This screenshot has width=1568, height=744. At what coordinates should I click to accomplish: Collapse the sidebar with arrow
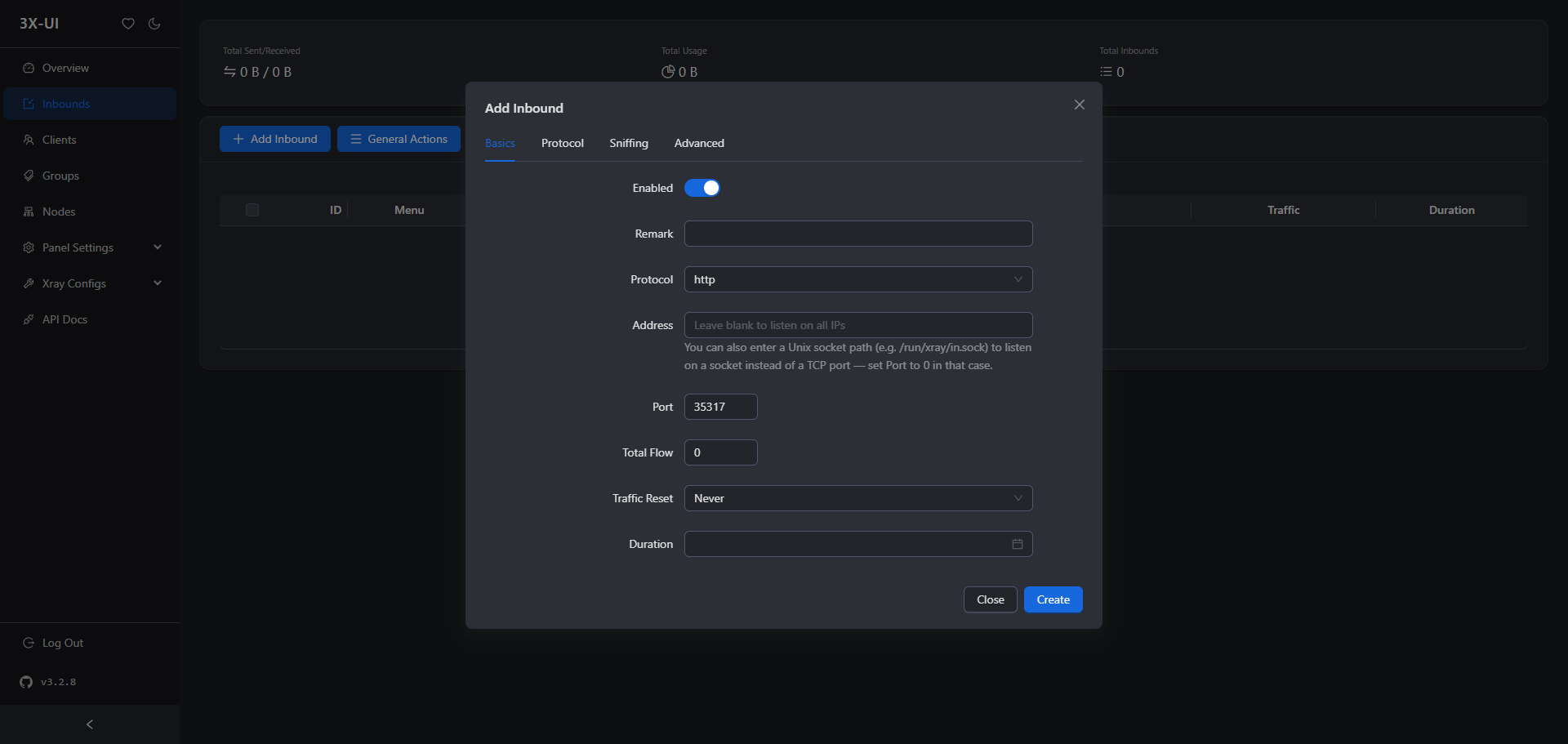click(x=90, y=724)
